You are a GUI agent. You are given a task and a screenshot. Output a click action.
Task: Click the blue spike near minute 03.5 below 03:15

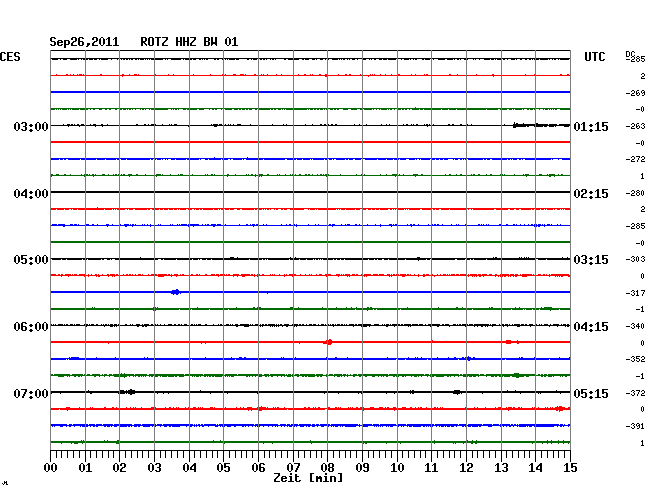point(176,292)
